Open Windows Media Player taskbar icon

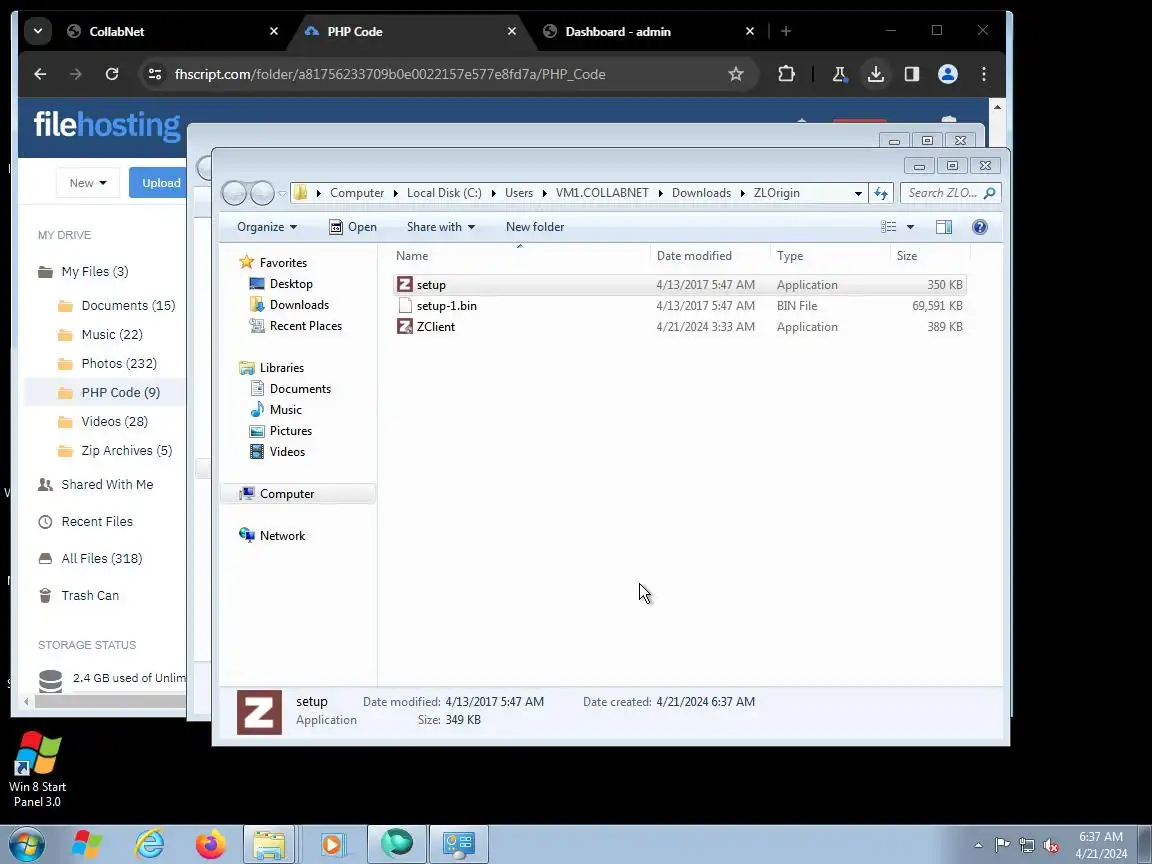coord(332,845)
